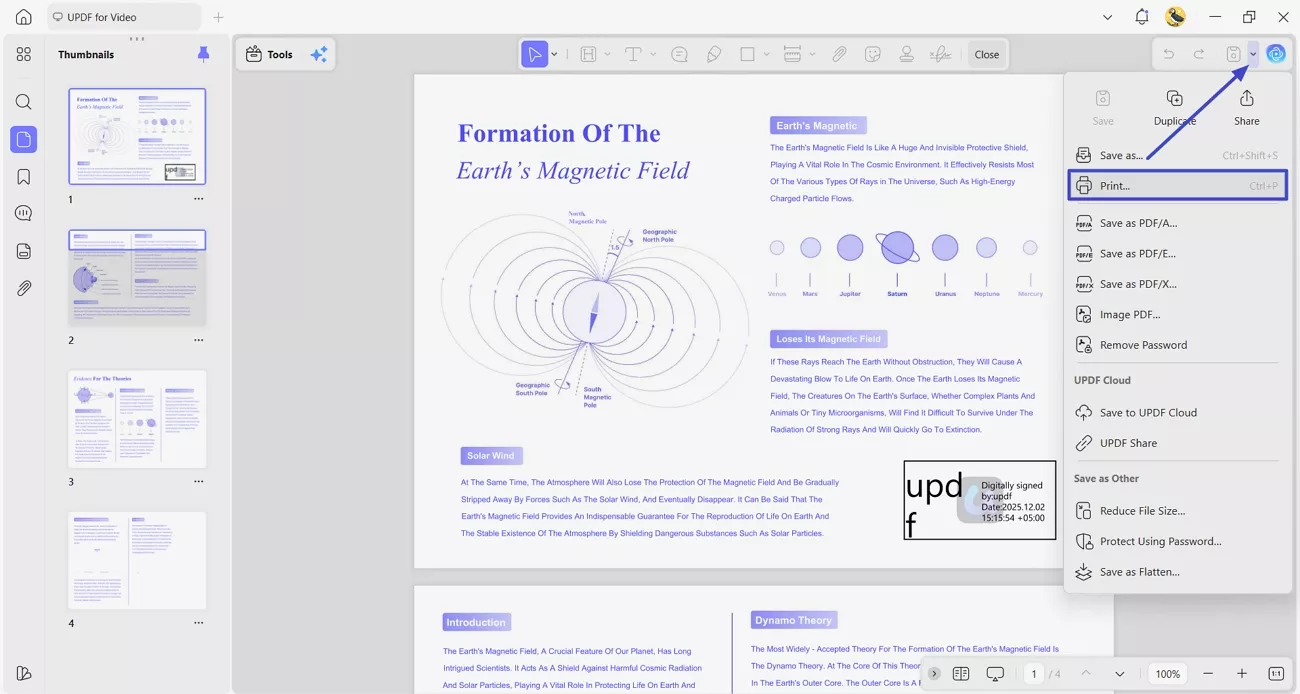Choose Print... from the menu
Image resolution: width=1300 pixels, height=694 pixels.
tap(1177, 186)
